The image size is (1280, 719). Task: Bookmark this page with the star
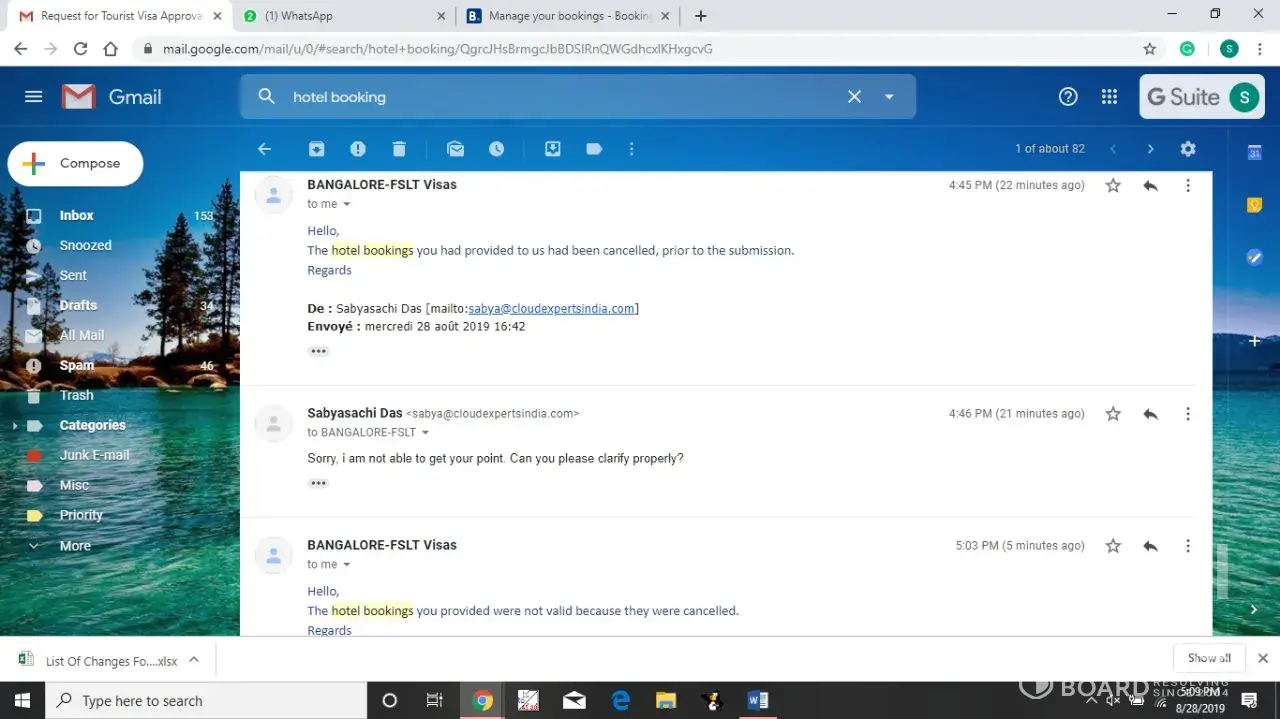pyautogui.click(x=1149, y=48)
